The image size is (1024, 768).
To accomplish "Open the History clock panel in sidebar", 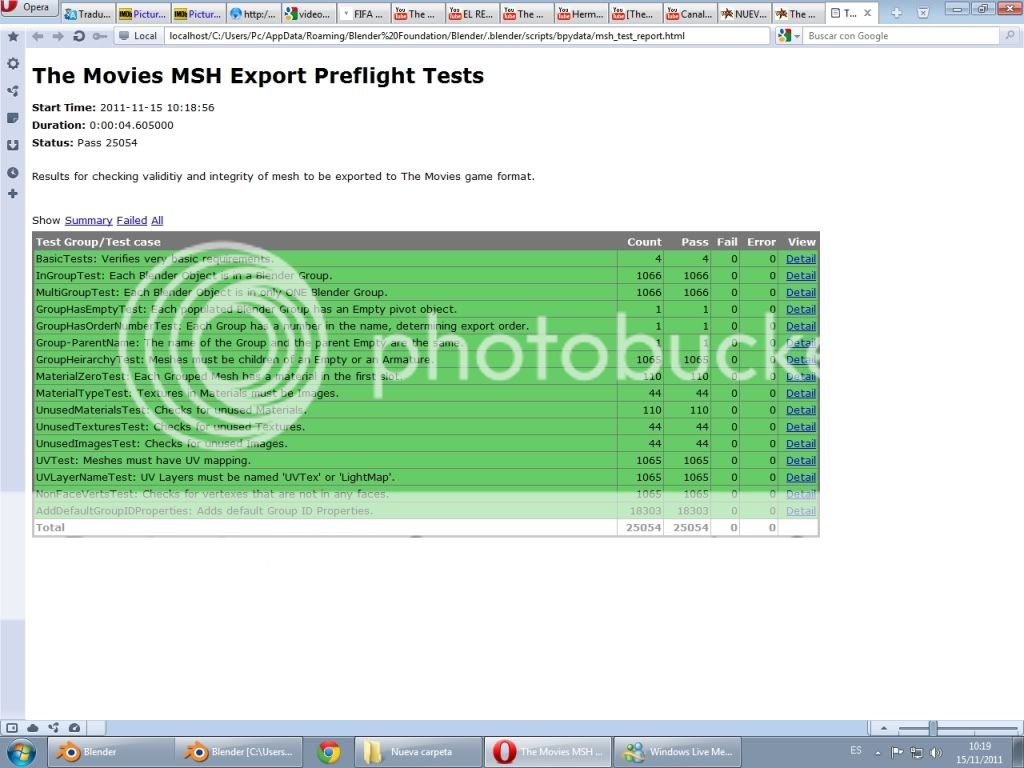I will pyautogui.click(x=12, y=172).
